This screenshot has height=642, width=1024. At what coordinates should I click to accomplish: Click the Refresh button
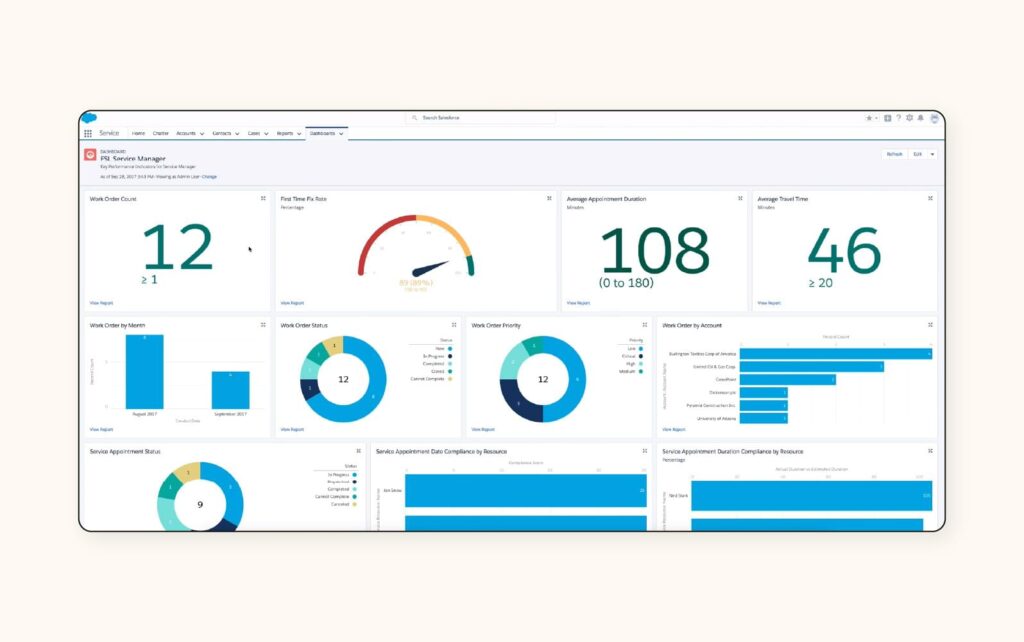(895, 155)
